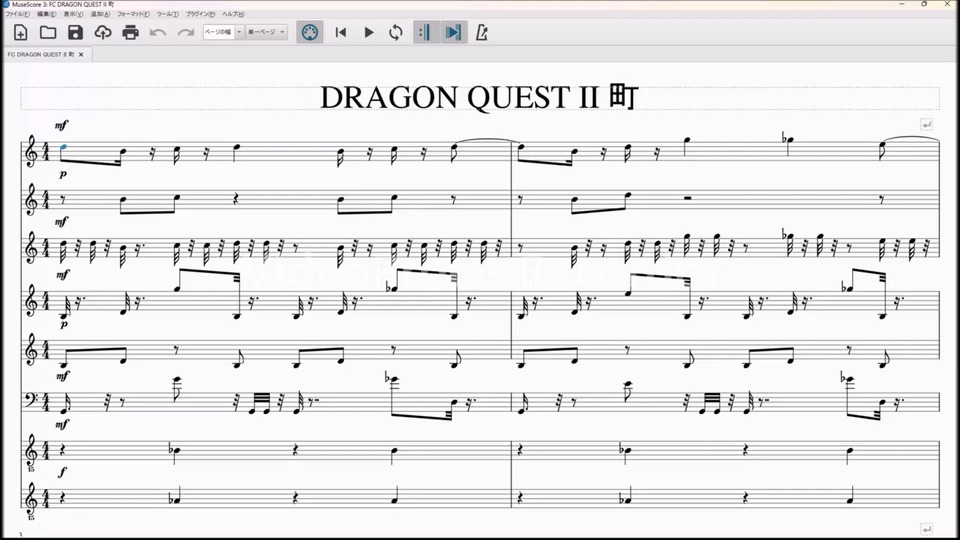Toggle pan score during playback button
Viewport: 960px width, 540px height.
click(x=454, y=32)
